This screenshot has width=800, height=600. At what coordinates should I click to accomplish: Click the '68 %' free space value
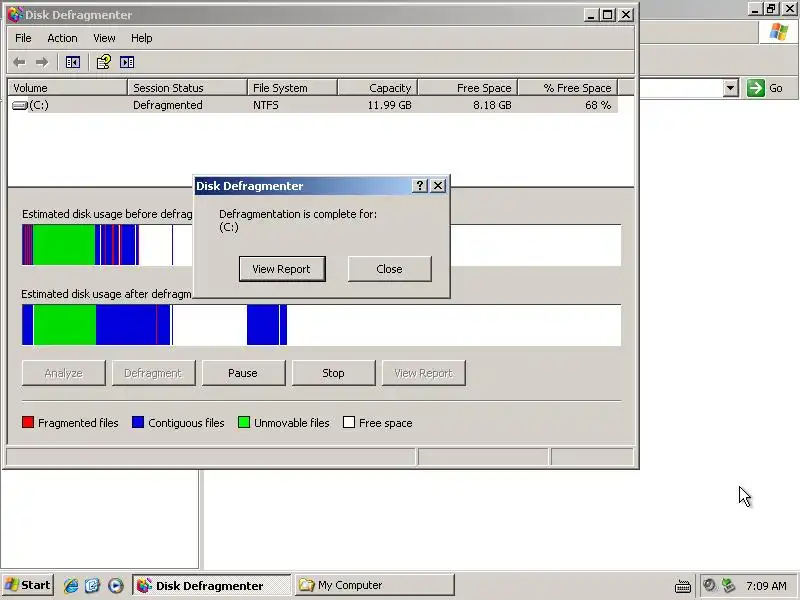click(x=598, y=105)
